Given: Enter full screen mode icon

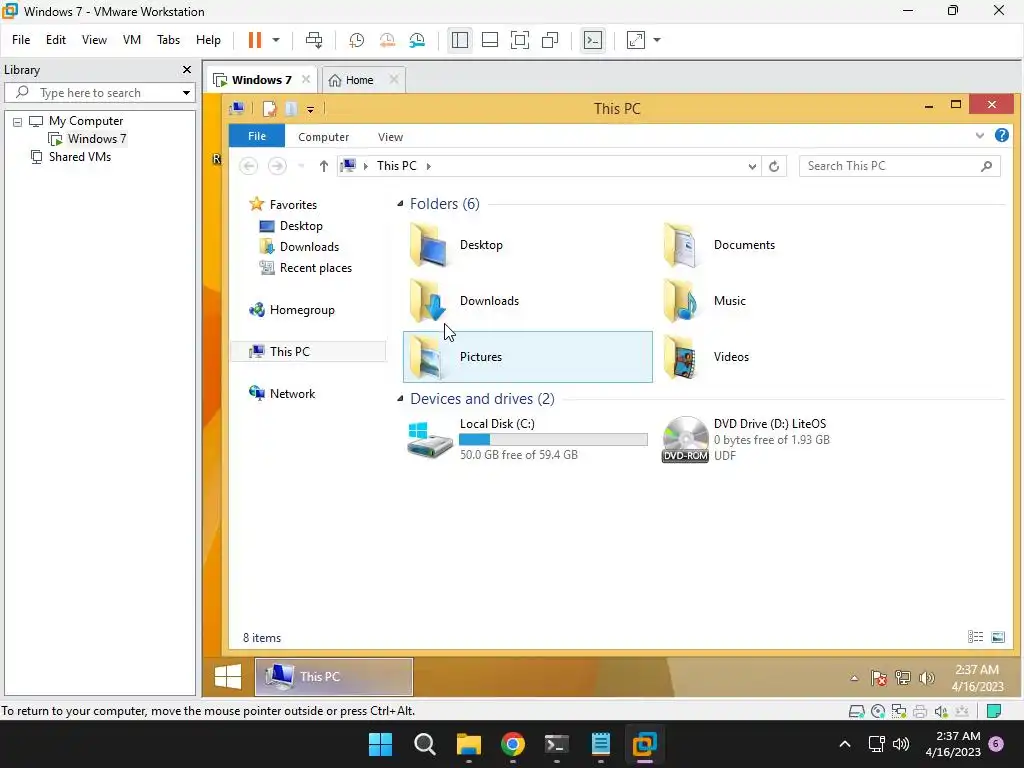Looking at the screenshot, I should click(x=520, y=40).
